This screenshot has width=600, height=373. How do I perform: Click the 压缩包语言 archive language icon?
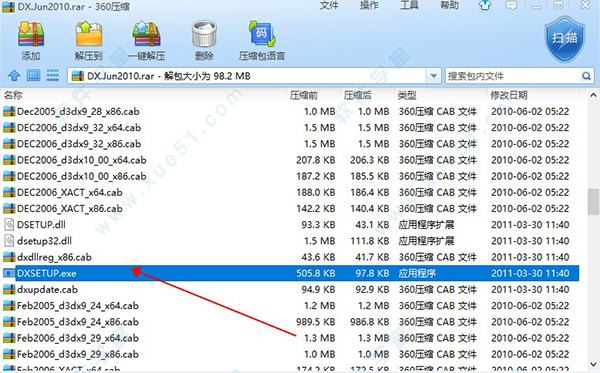tap(262, 34)
